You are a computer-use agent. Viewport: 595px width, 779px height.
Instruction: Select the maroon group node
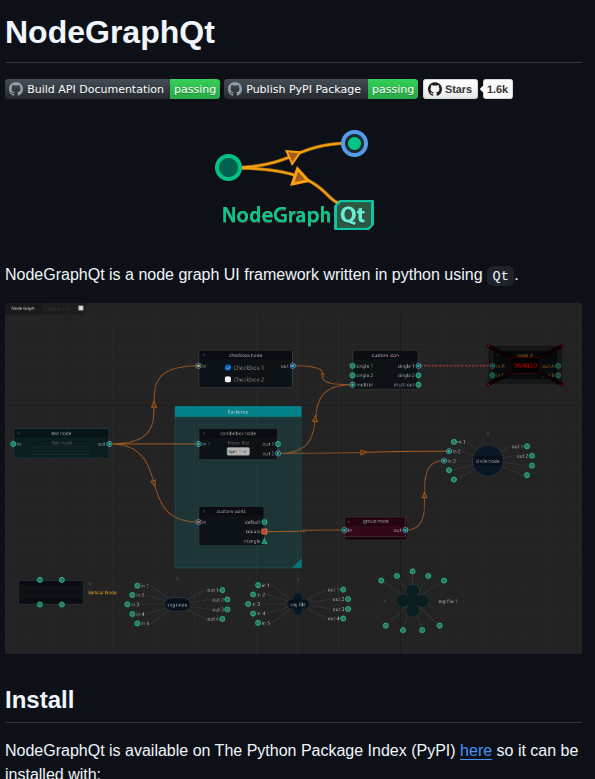tap(375, 528)
